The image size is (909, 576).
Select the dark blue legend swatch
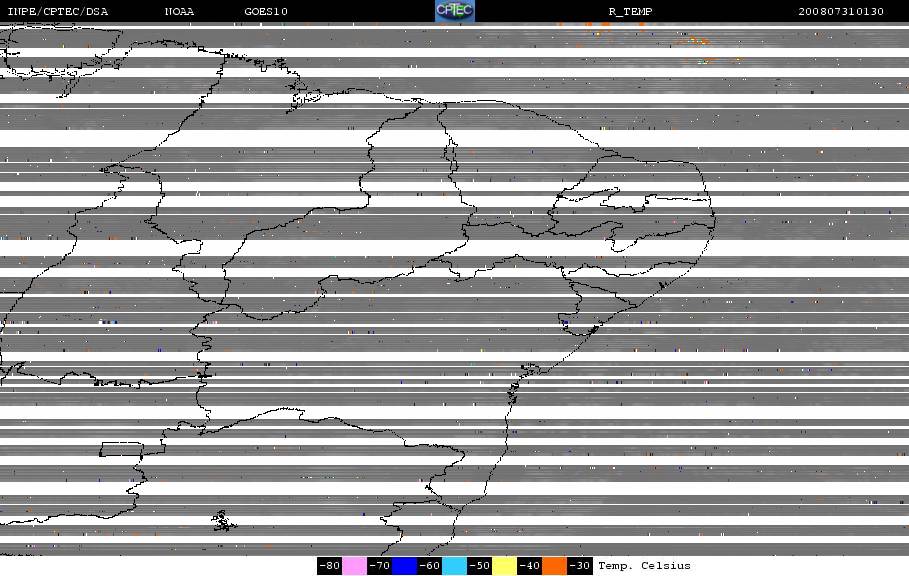405,566
